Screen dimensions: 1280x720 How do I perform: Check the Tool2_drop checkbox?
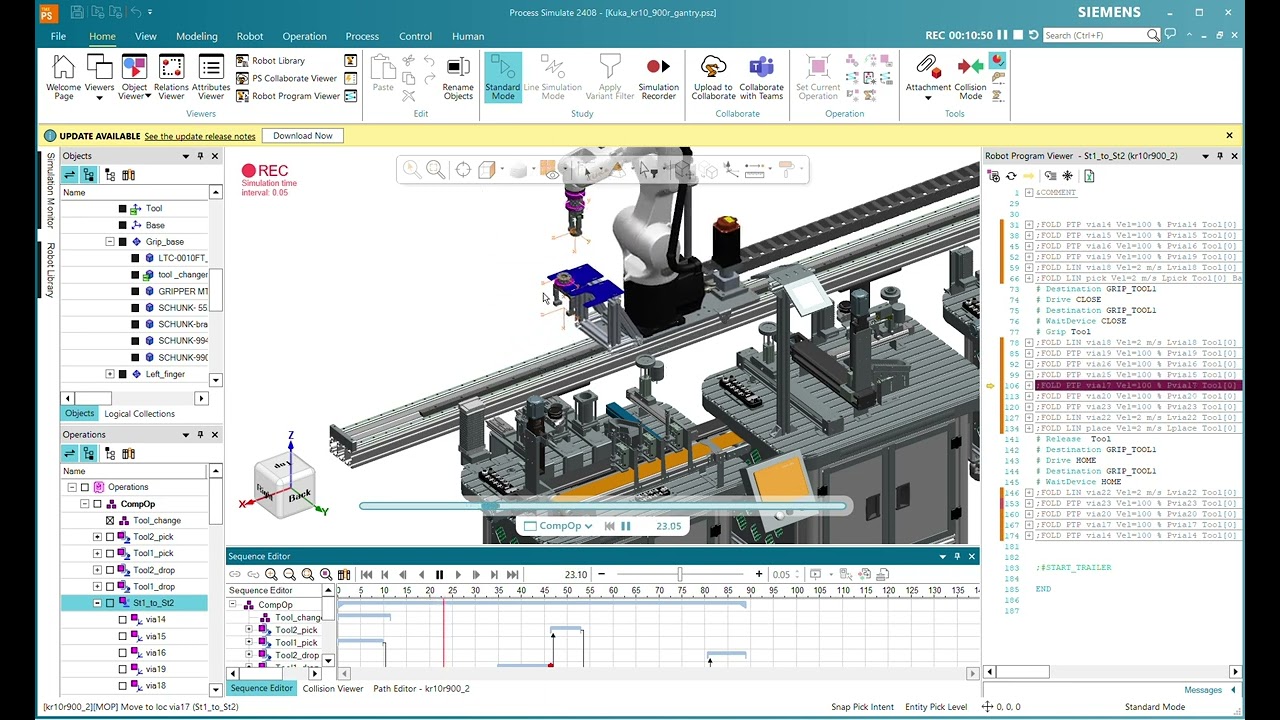coord(110,570)
